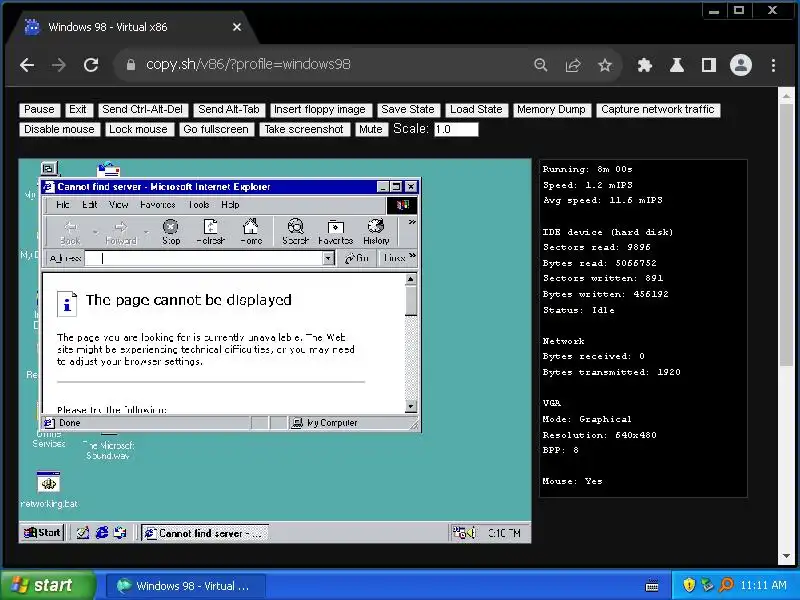Open Back button history dropdown arrow
Image resolution: width=800 pixels, height=600 pixels.
coord(95,233)
